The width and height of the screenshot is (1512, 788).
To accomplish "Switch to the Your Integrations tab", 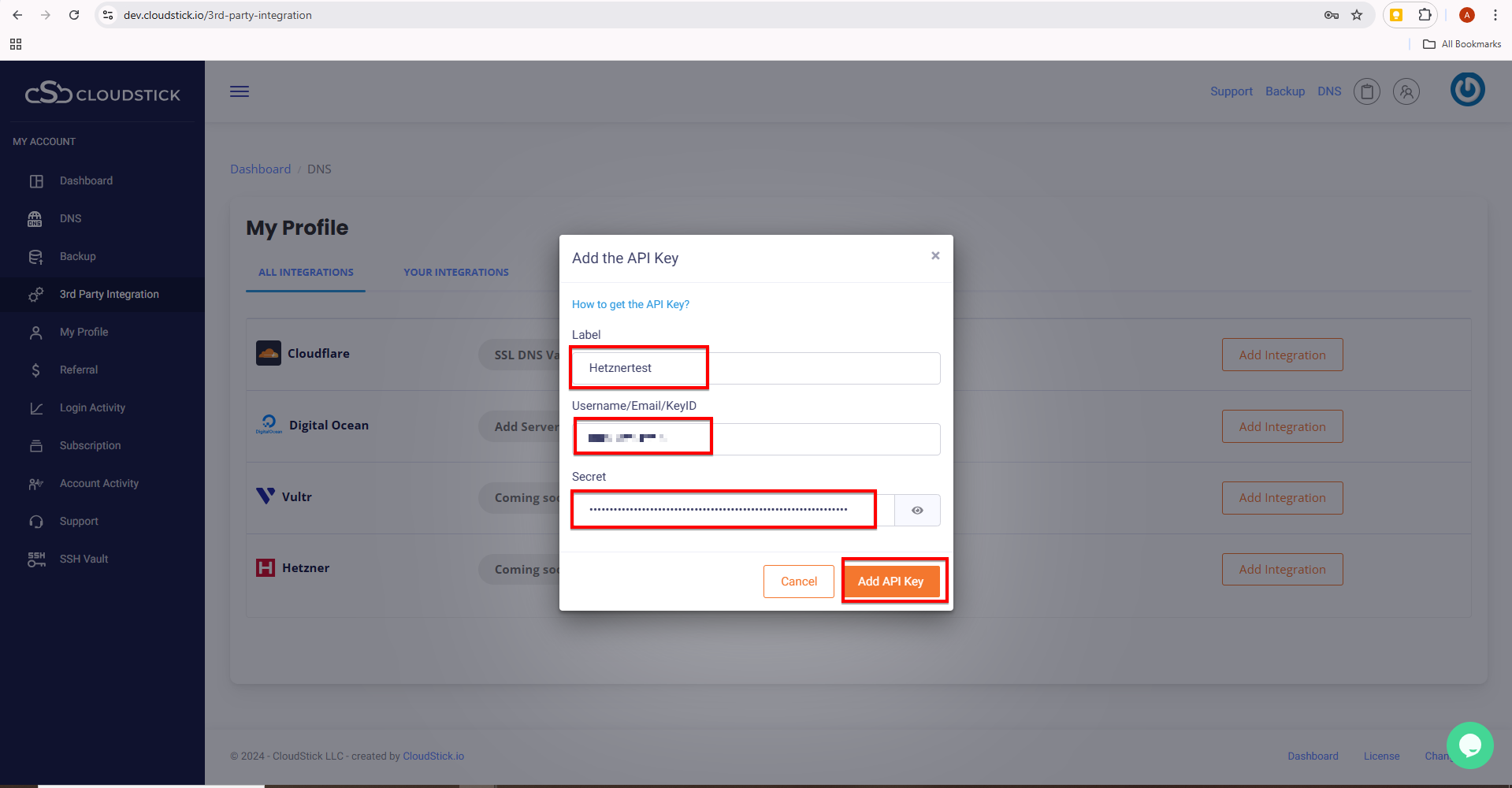I will click(456, 272).
